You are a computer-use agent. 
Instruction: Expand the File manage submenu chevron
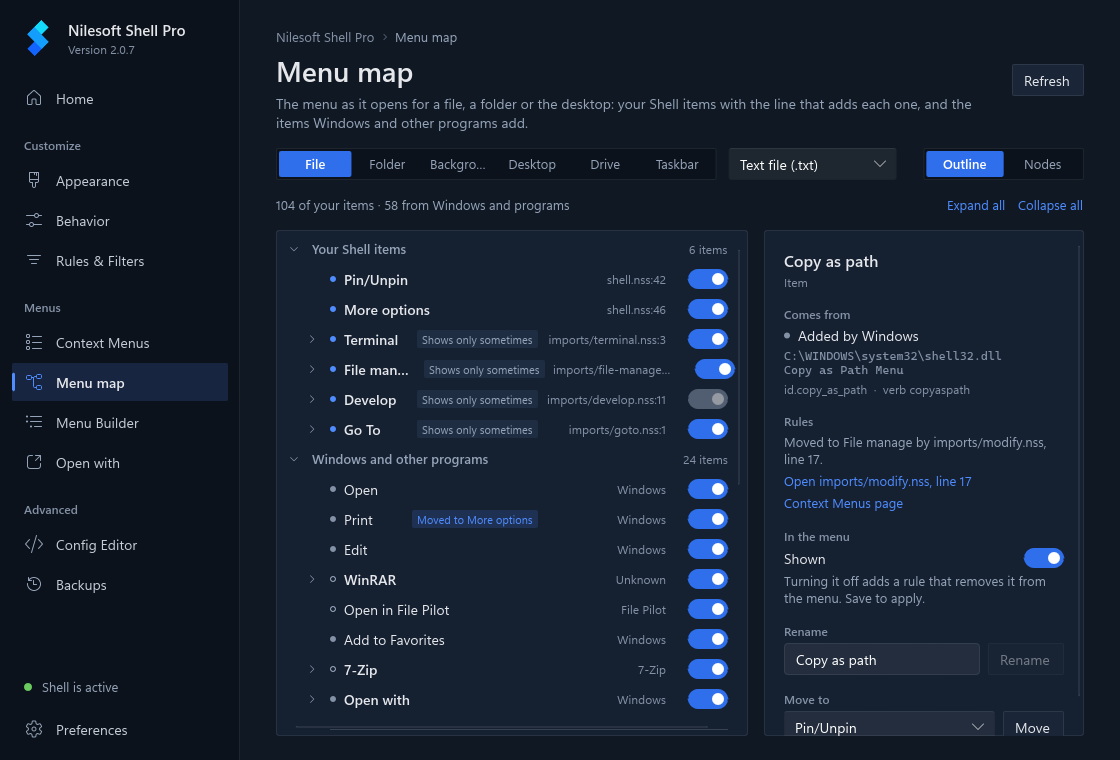(x=312, y=369)
